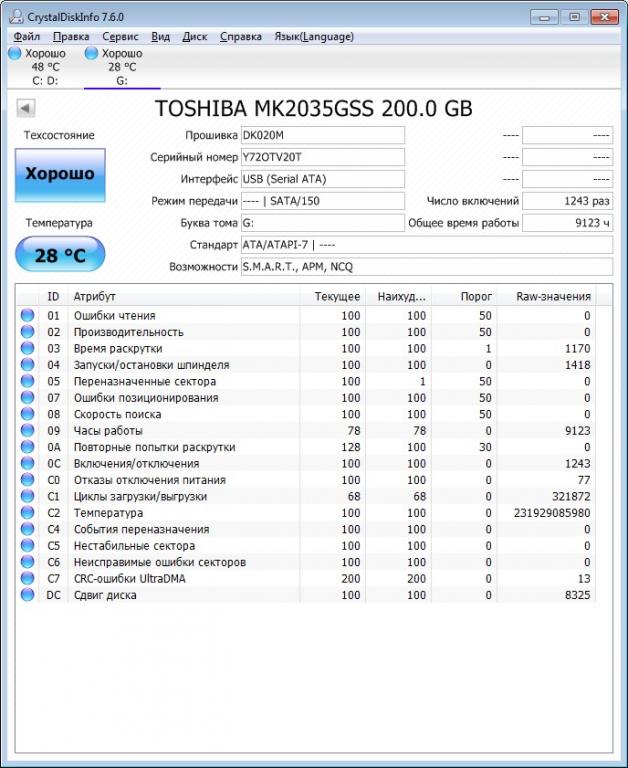Image resolution: width=628 pixels, height=768 pixels.
Task: Click raw value 8325 in DC row
Action: [577, 595]
